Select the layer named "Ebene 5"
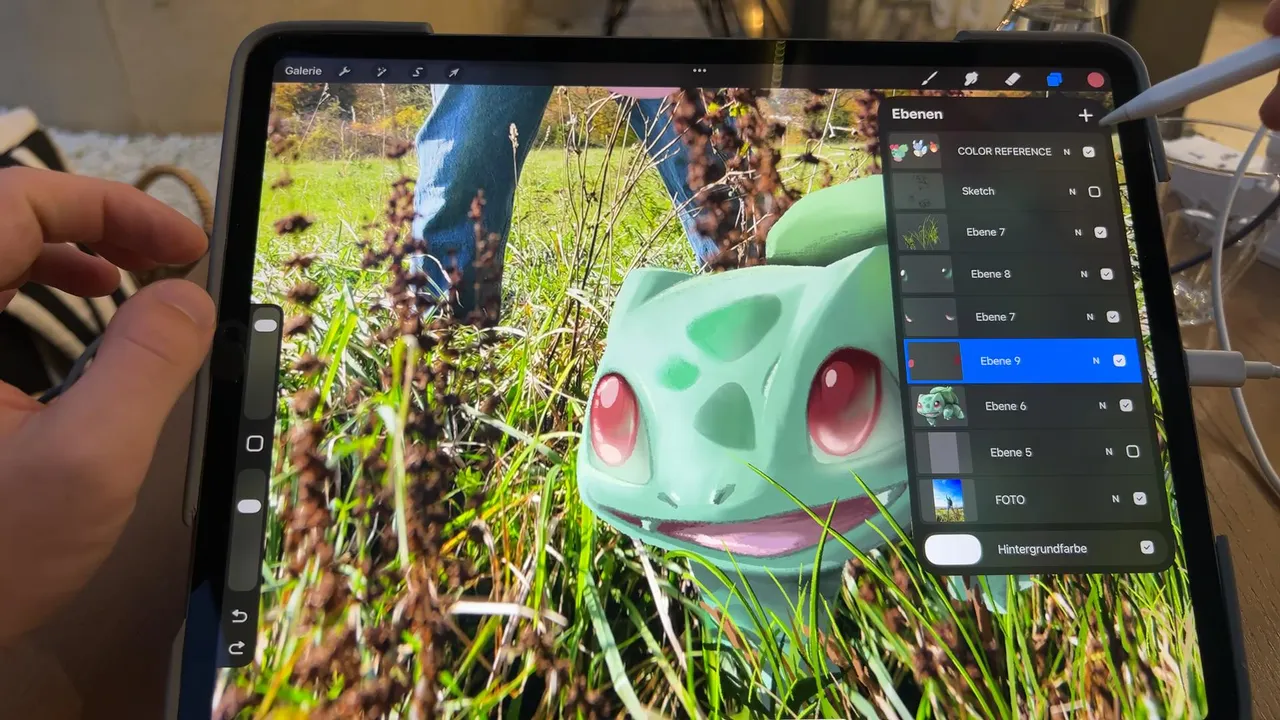 click(x=1011, y=452)
